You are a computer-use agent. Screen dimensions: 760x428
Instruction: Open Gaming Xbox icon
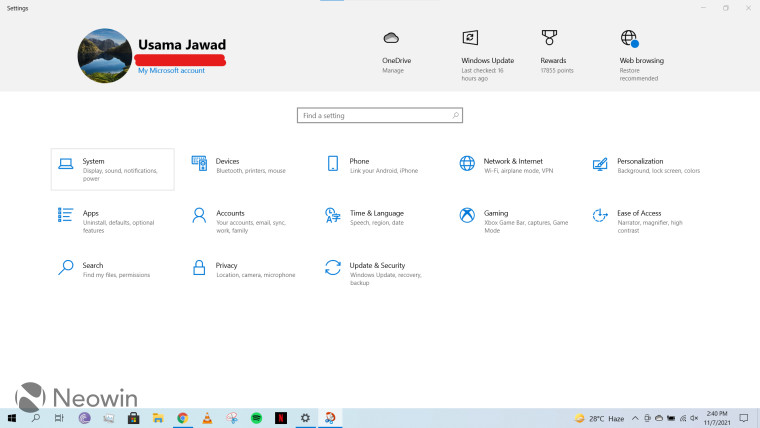pos(467,215)
